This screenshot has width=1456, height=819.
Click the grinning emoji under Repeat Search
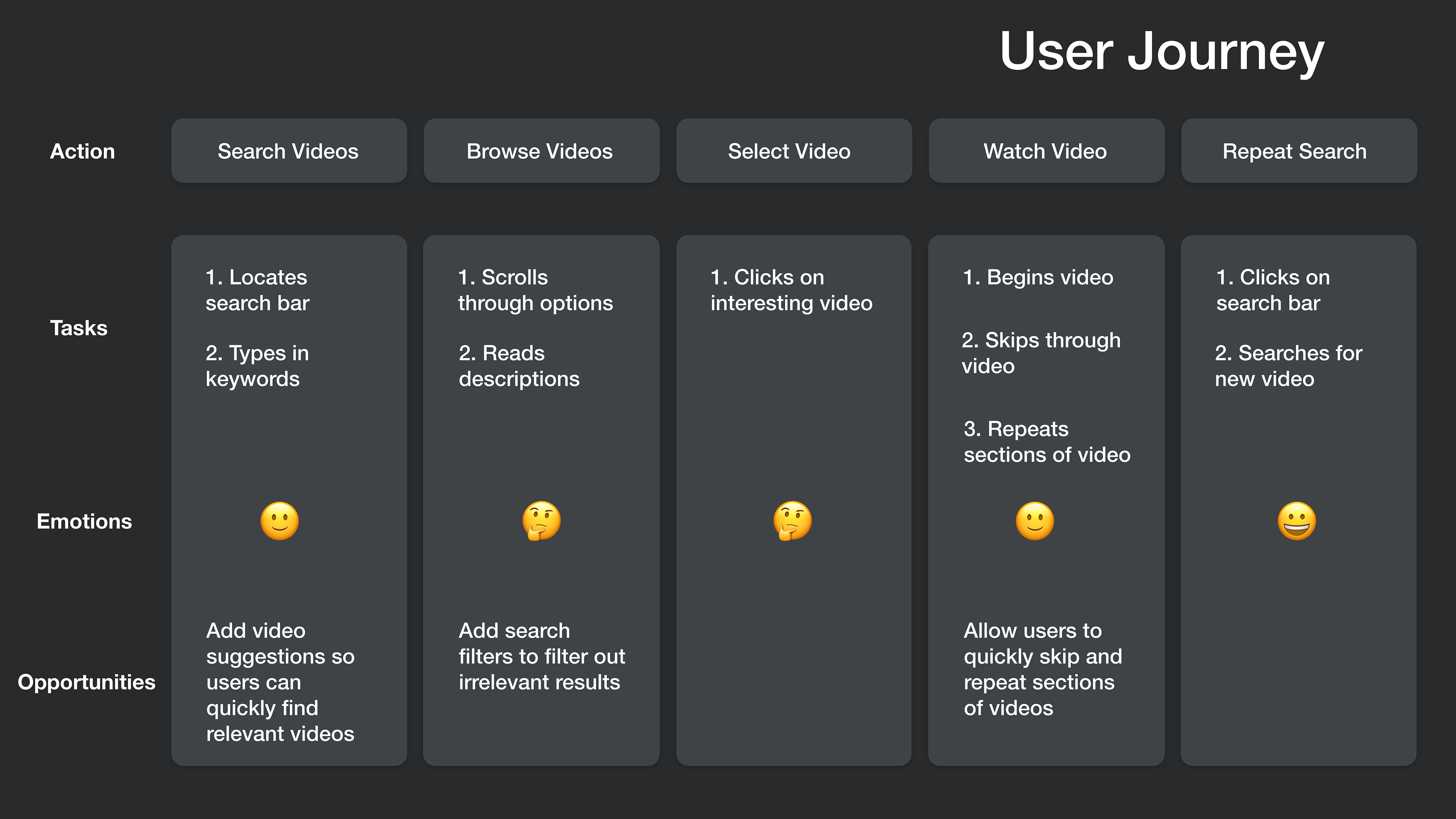point(1297,521)
